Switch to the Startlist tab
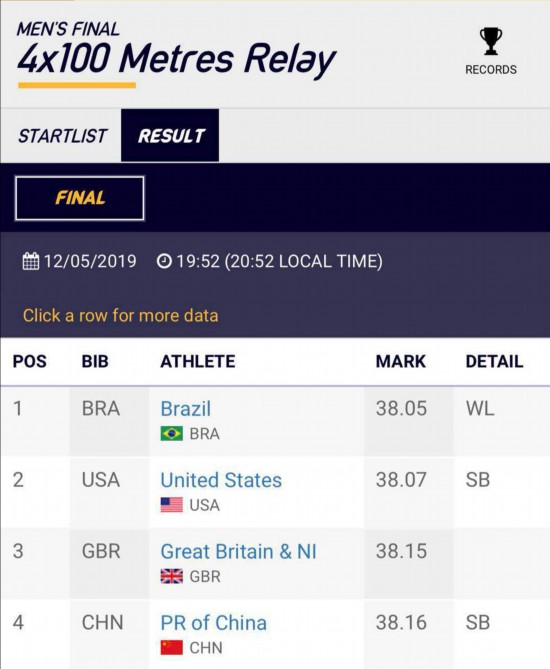The width and height of the screenshot is (550, 669). [62, 136]
